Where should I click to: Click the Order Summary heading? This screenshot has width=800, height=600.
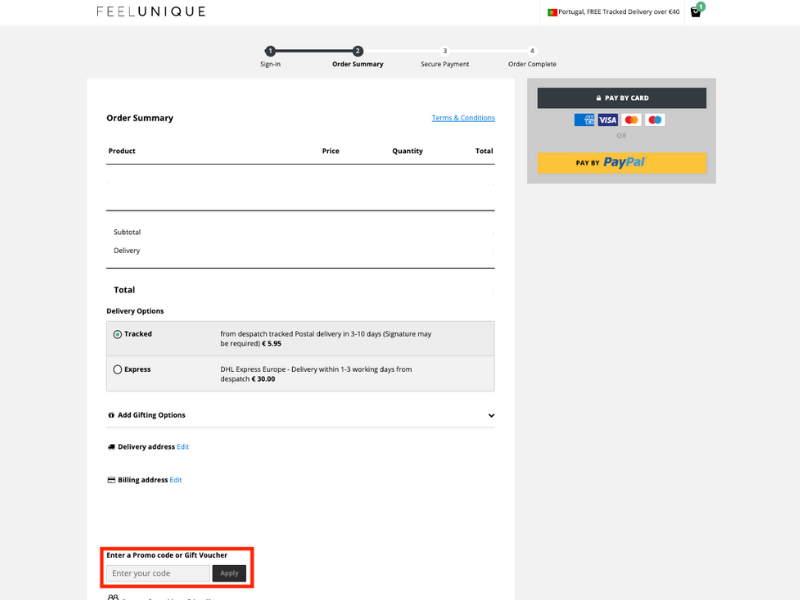(140, 118)
